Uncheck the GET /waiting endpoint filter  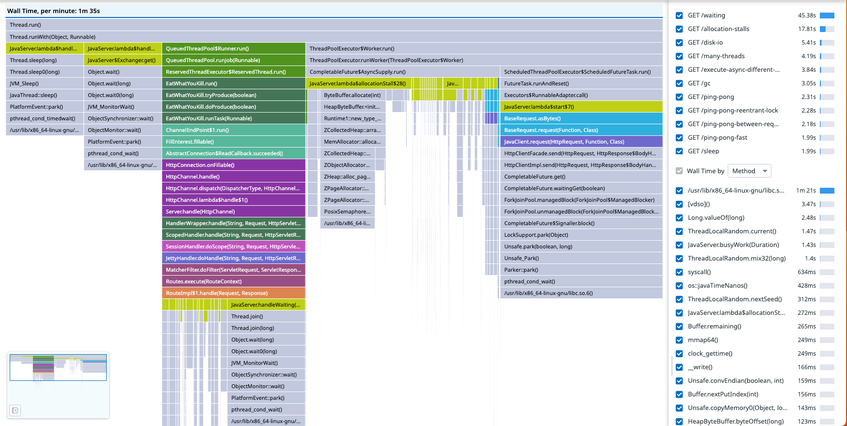tap(680, 16)
